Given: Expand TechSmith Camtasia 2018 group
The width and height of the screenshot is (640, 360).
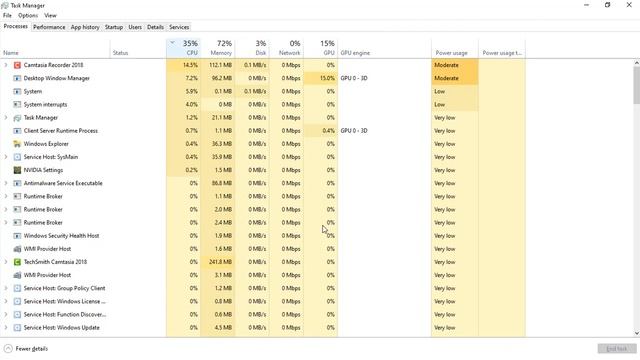Looking at the screenshot, I should click(x=6, y=262).
